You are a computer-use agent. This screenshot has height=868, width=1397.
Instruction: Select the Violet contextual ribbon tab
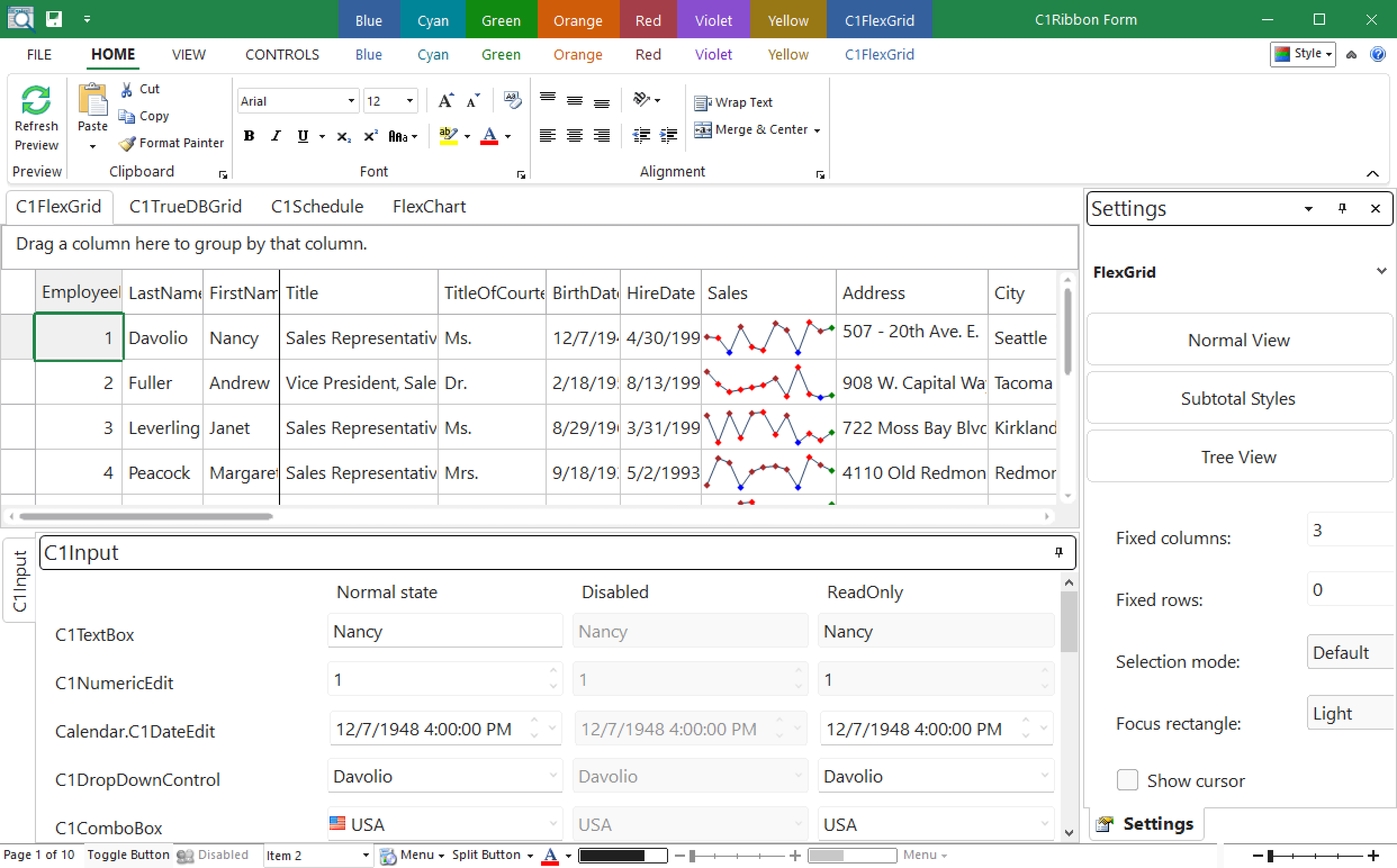(713, 55)
